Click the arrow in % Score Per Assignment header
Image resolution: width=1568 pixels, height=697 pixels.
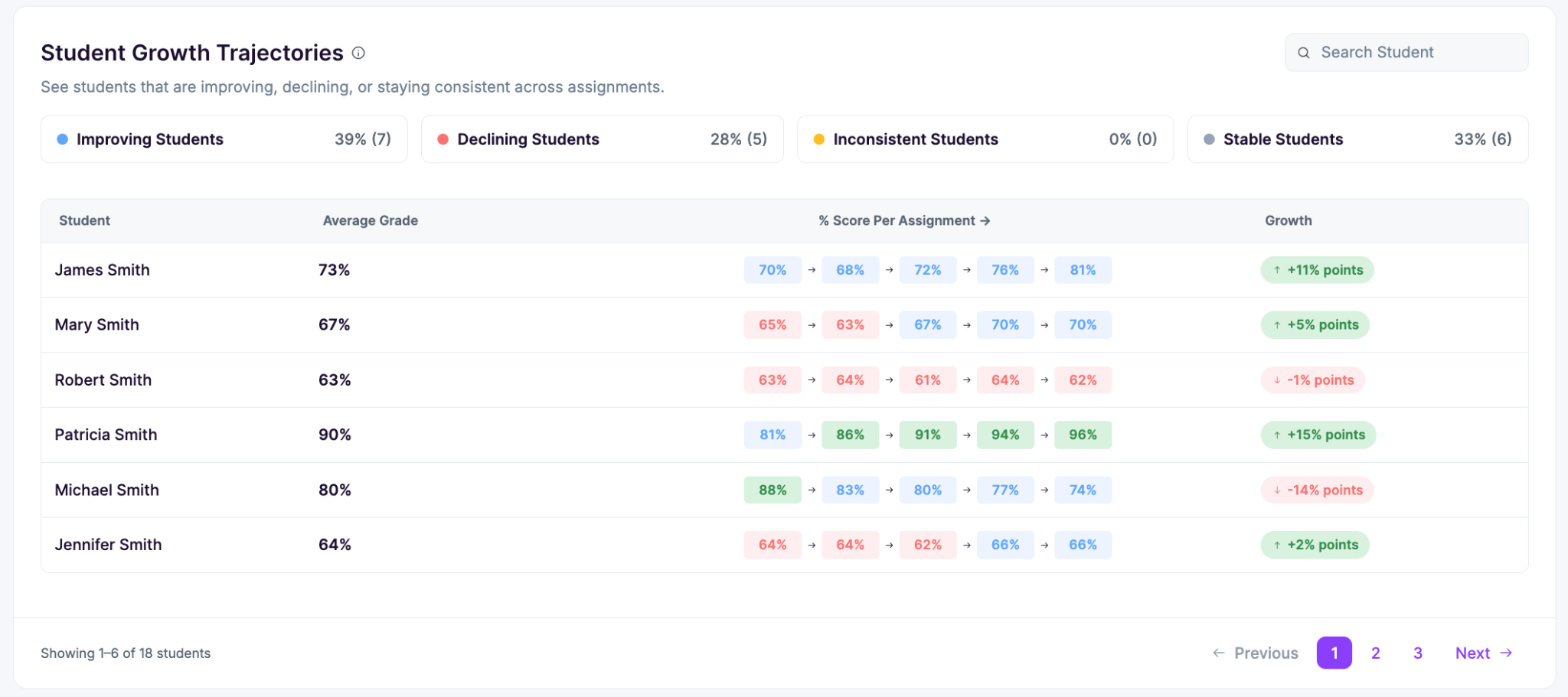(985, 220)
